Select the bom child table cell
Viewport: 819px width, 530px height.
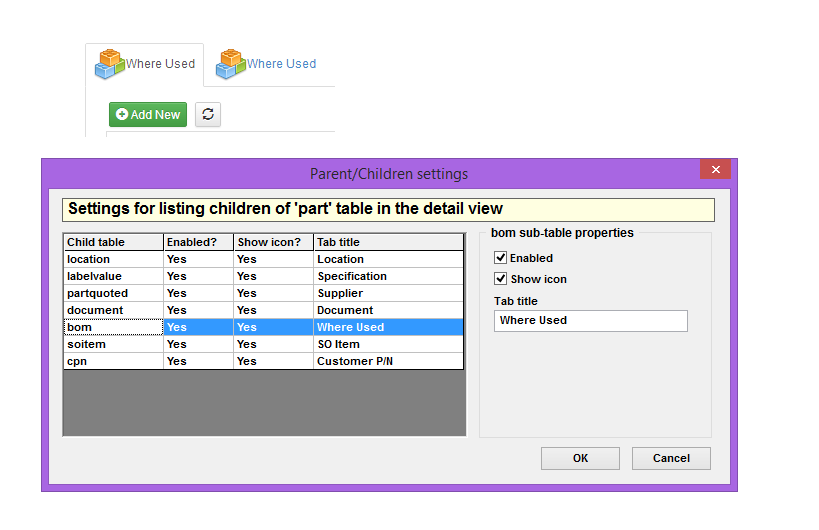(113, 327)
